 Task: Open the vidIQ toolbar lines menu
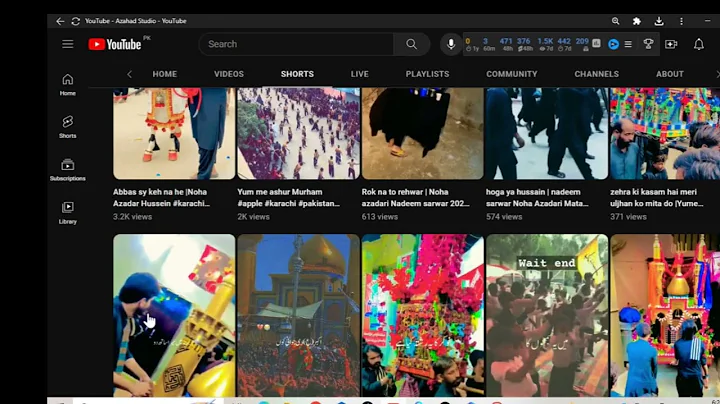point(628,44)
